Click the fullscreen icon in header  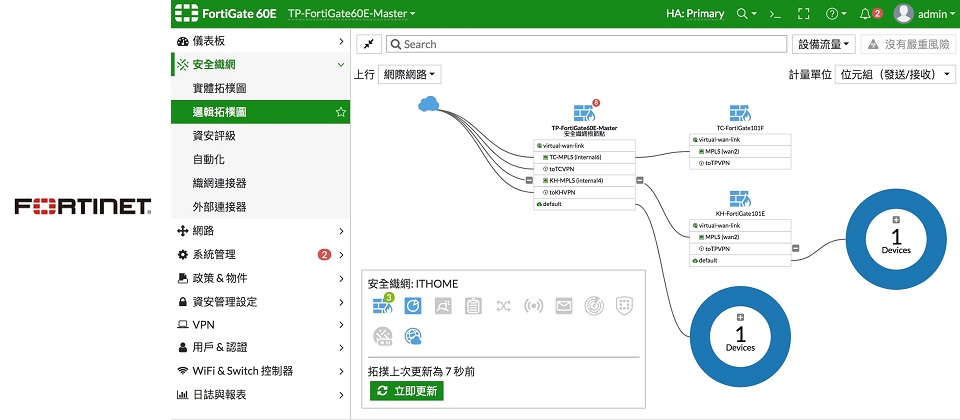pos(802,14)
